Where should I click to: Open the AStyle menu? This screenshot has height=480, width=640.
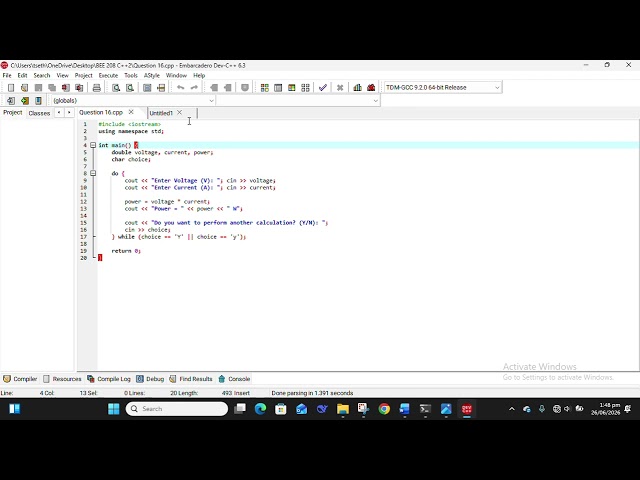[151, 76]
